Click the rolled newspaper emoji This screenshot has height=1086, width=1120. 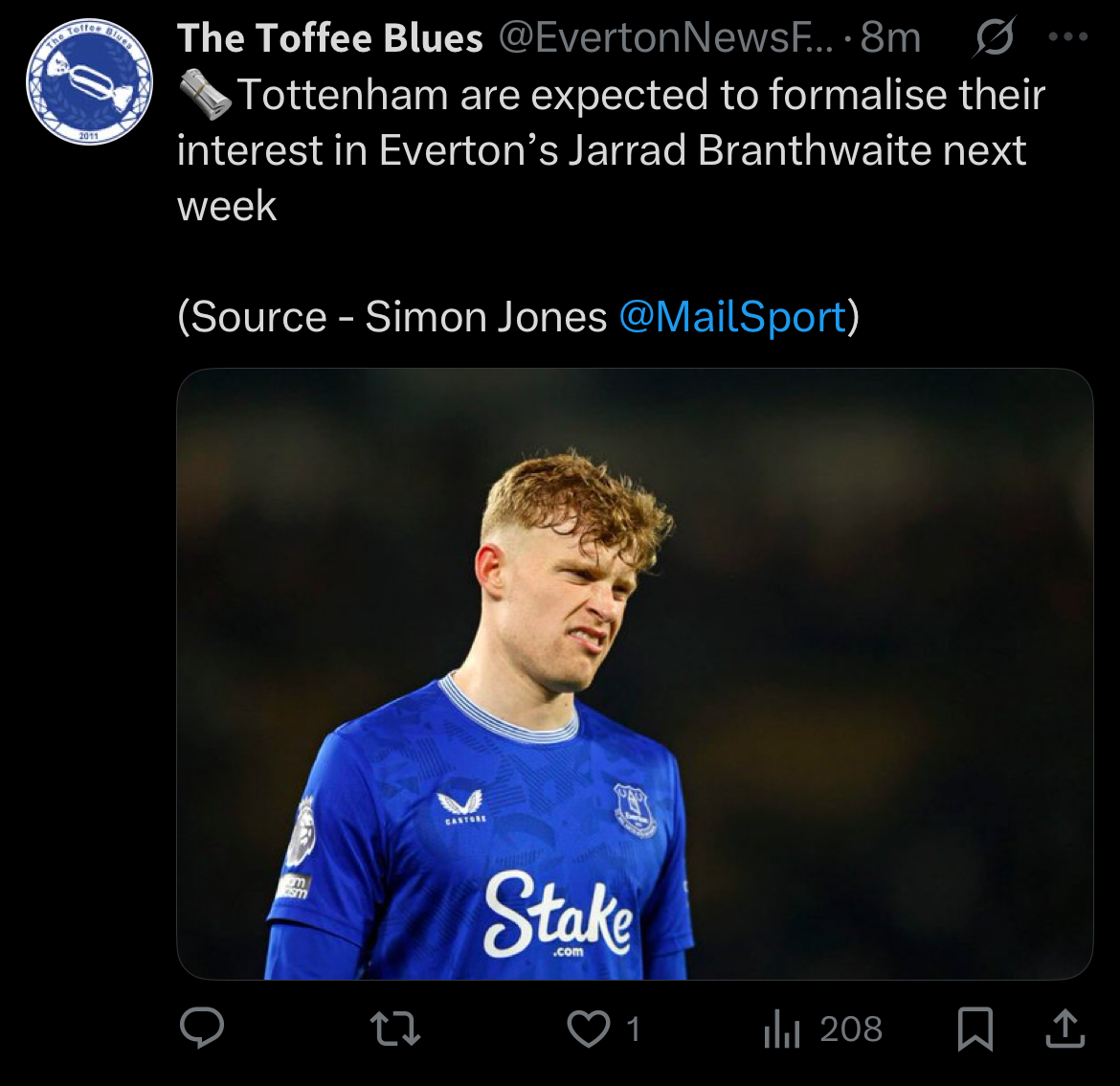point(205,96)
